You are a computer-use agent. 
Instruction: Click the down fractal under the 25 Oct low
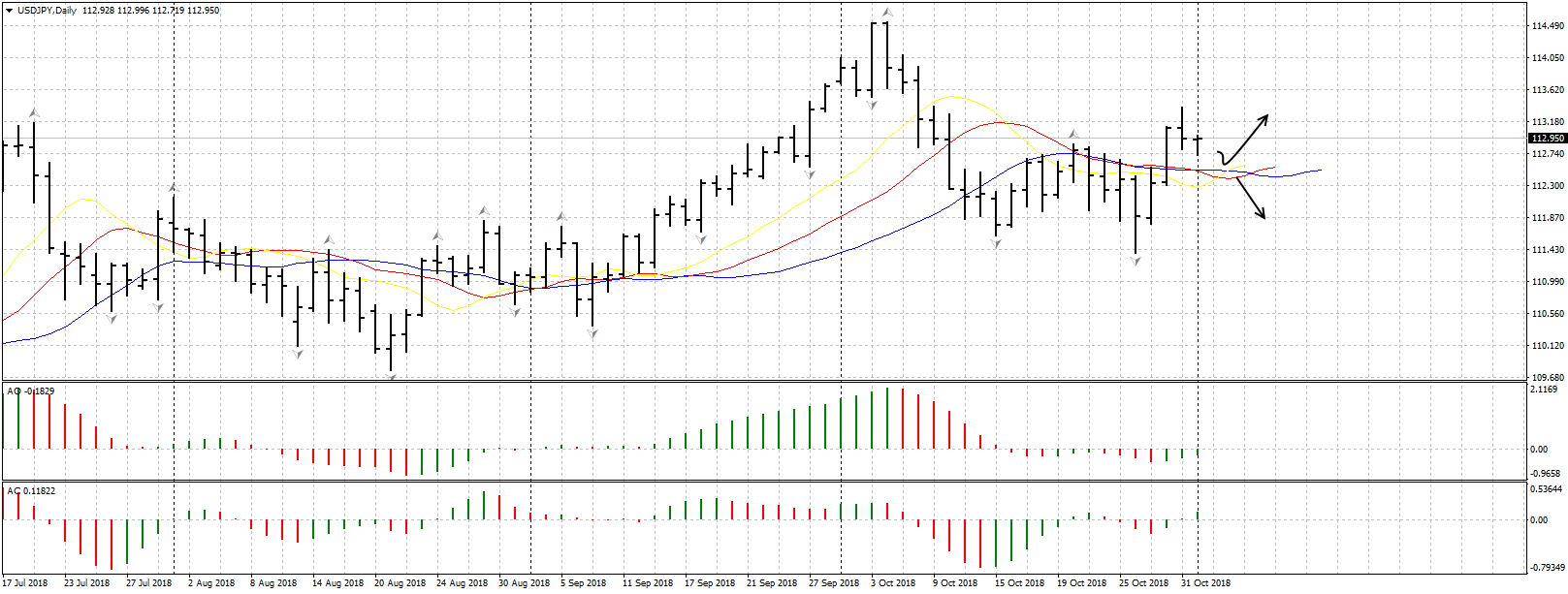[x=1136, y=261]
